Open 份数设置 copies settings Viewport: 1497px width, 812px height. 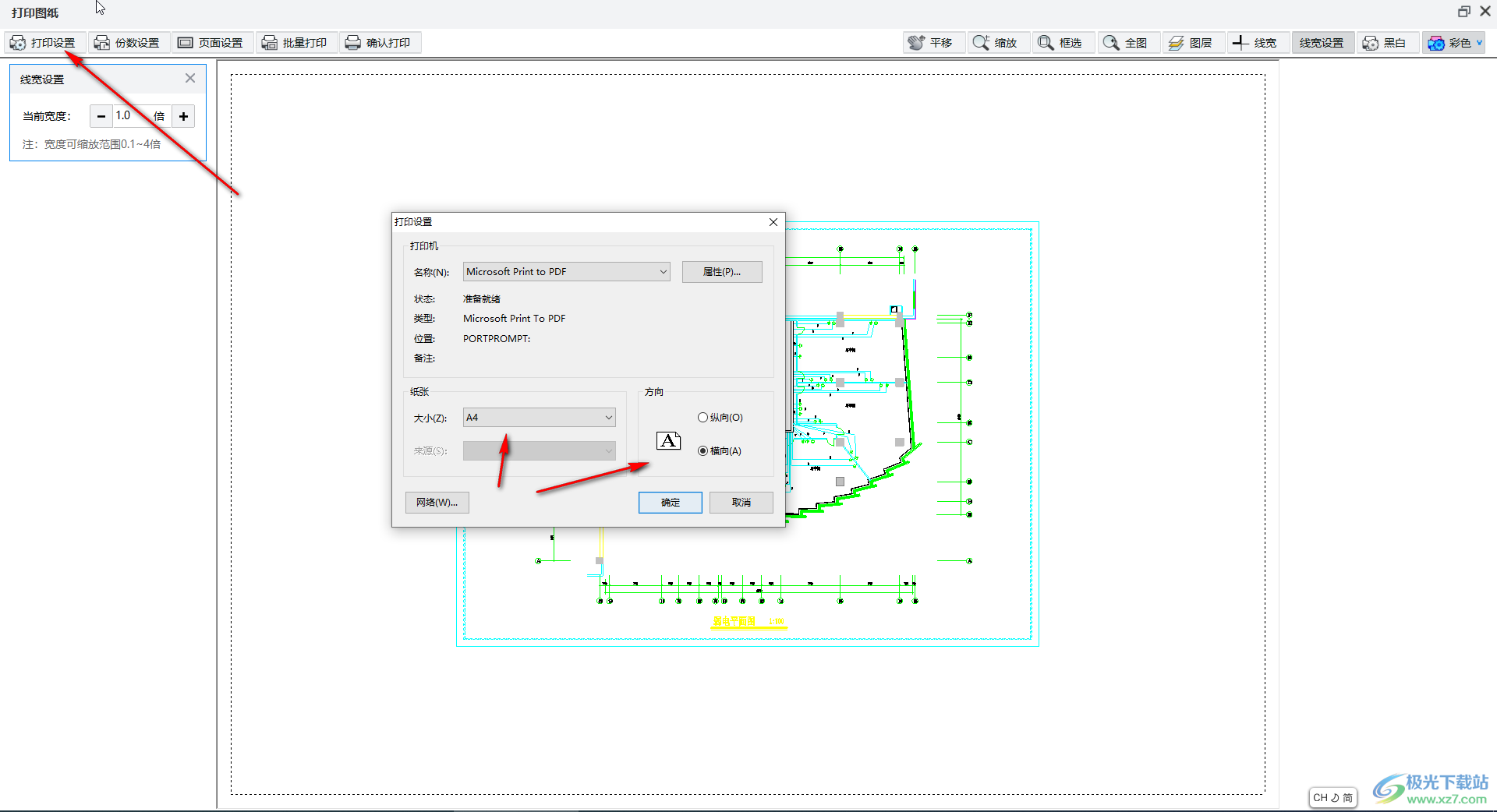pos(128,43)
